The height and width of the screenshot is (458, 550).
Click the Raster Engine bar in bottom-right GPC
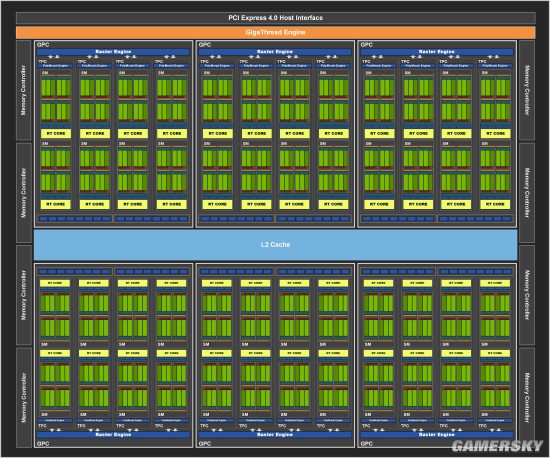437,435
